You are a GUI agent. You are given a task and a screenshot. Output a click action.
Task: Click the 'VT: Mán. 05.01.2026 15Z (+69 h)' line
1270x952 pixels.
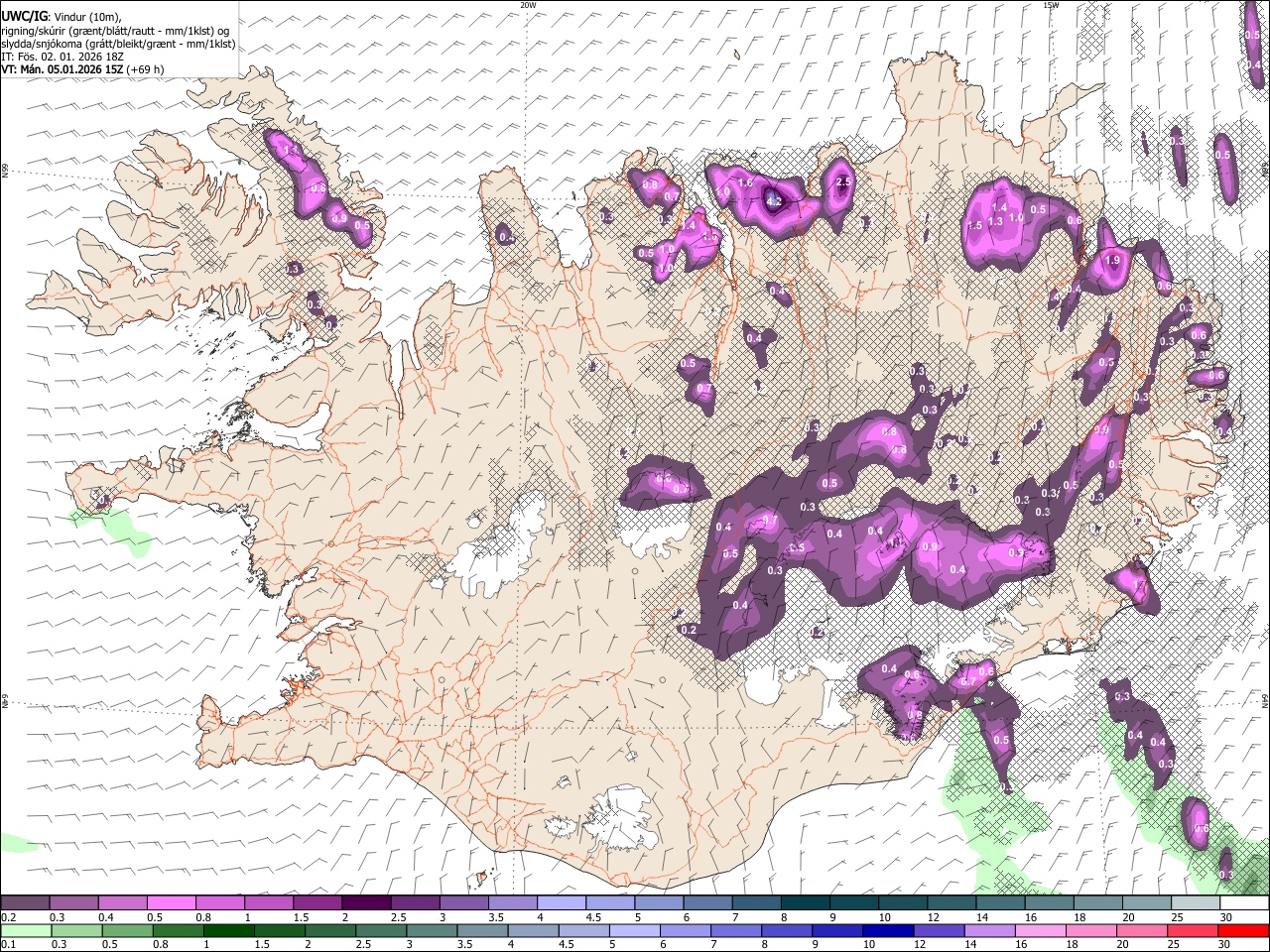click(82, 69)
